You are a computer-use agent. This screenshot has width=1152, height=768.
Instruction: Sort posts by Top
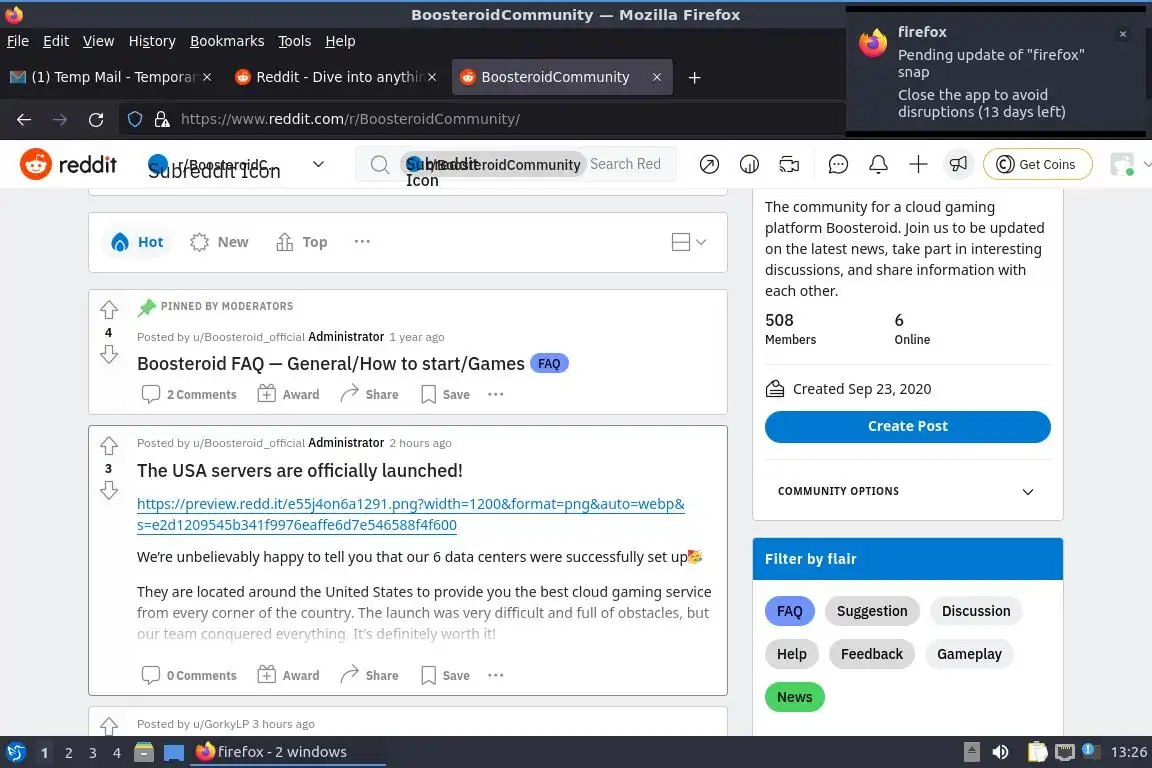coord(302,242)
